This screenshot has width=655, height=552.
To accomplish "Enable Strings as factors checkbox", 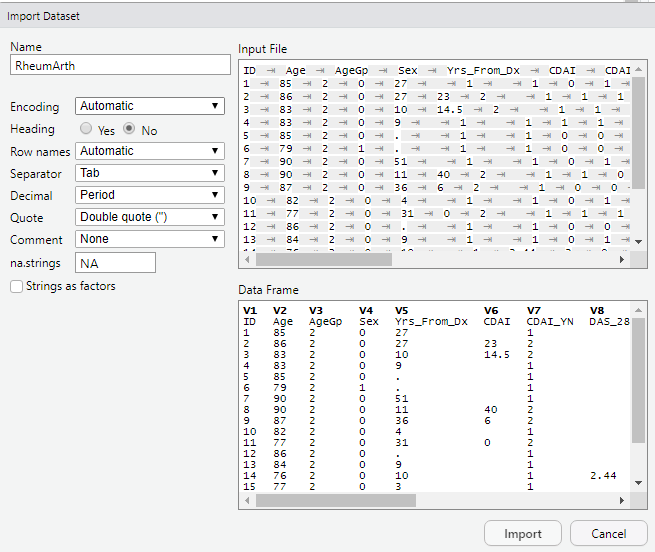I will coord(16,287).
